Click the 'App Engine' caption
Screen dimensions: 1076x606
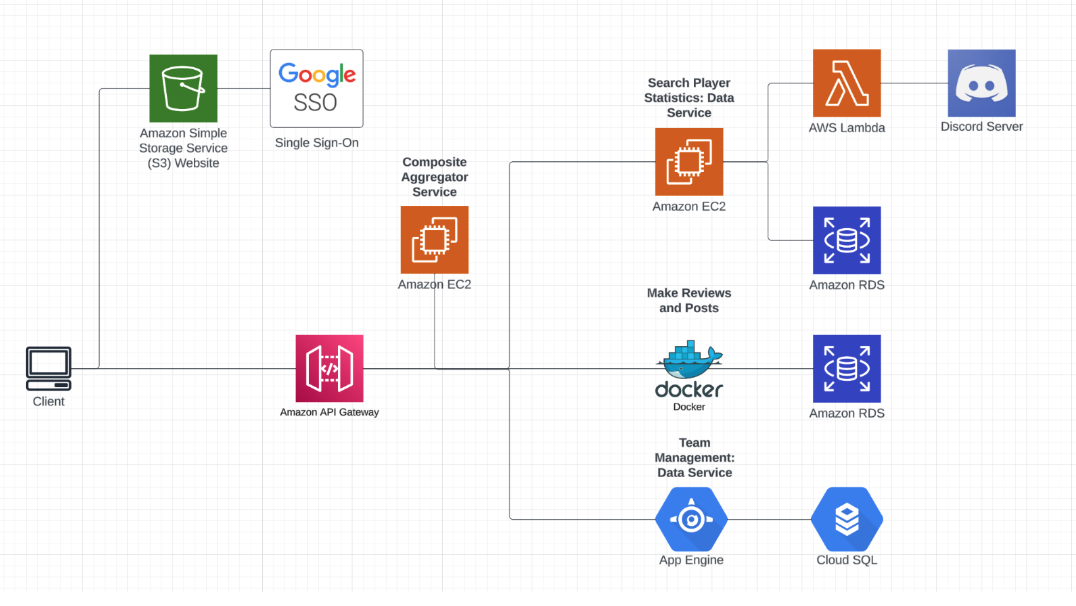coord(691,560)
